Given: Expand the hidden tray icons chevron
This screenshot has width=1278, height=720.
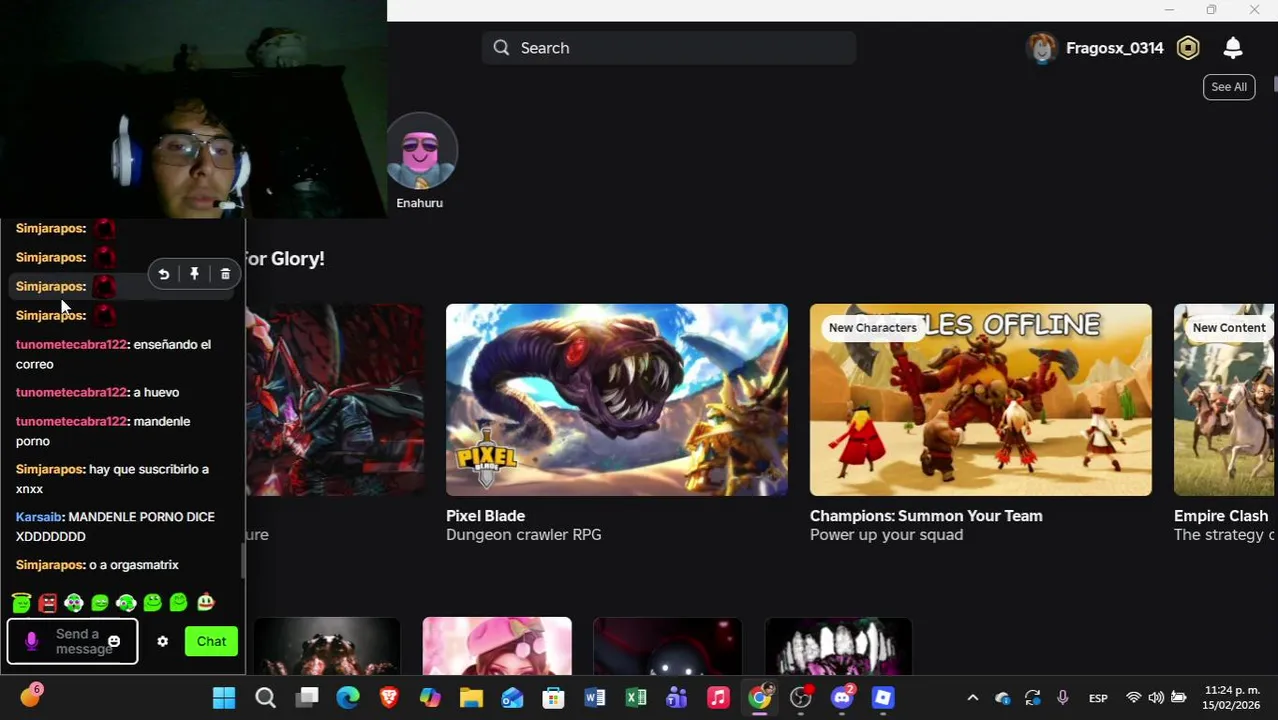Looking at the screenshot, I should [x=972, y=698].
